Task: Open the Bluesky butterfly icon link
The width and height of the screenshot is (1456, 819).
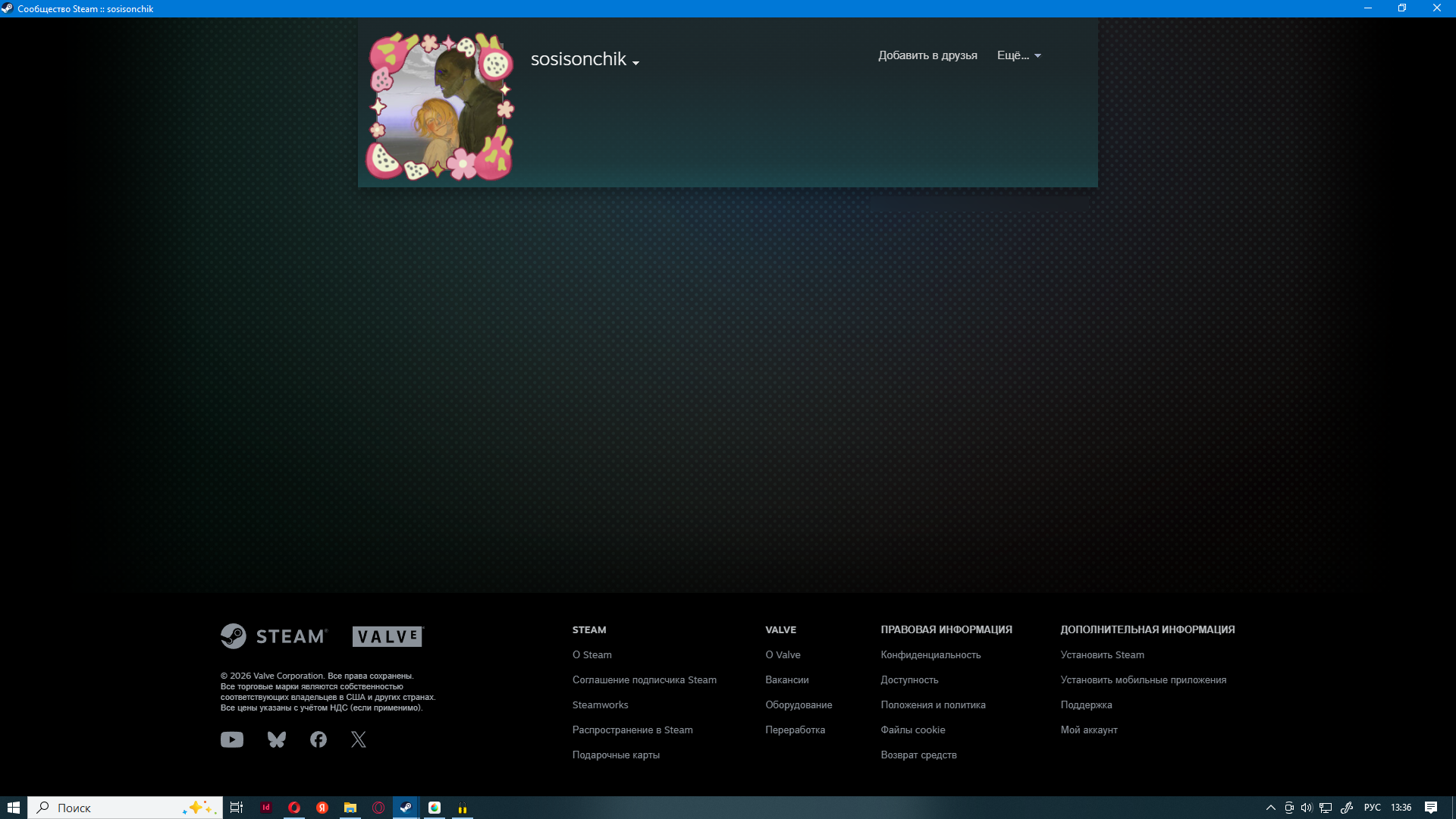Action: (277, 739)
